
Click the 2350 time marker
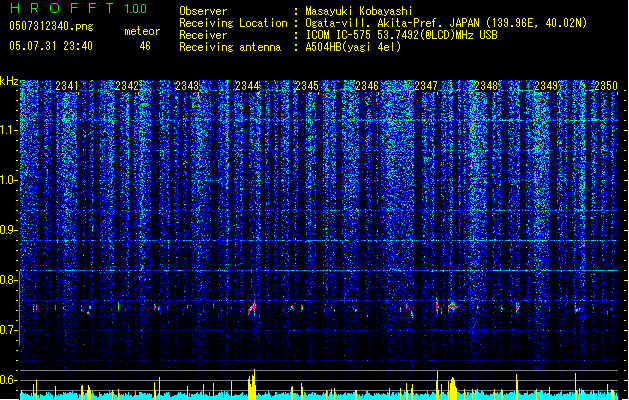click(606, 85)
